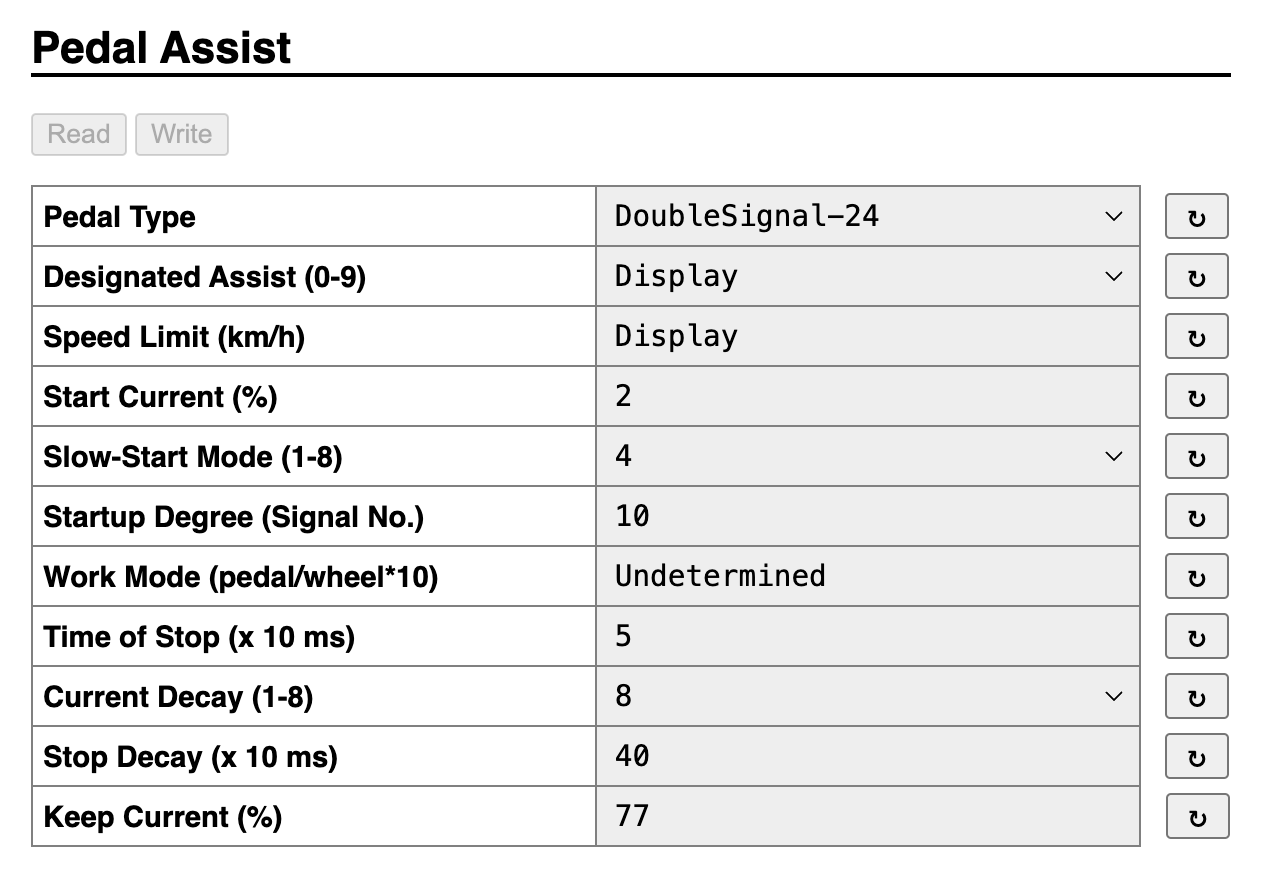Viewport: 1278px width, 894px height.
Task: Click refresh icon next to Speed Limit
Action: click(1196, 337)
